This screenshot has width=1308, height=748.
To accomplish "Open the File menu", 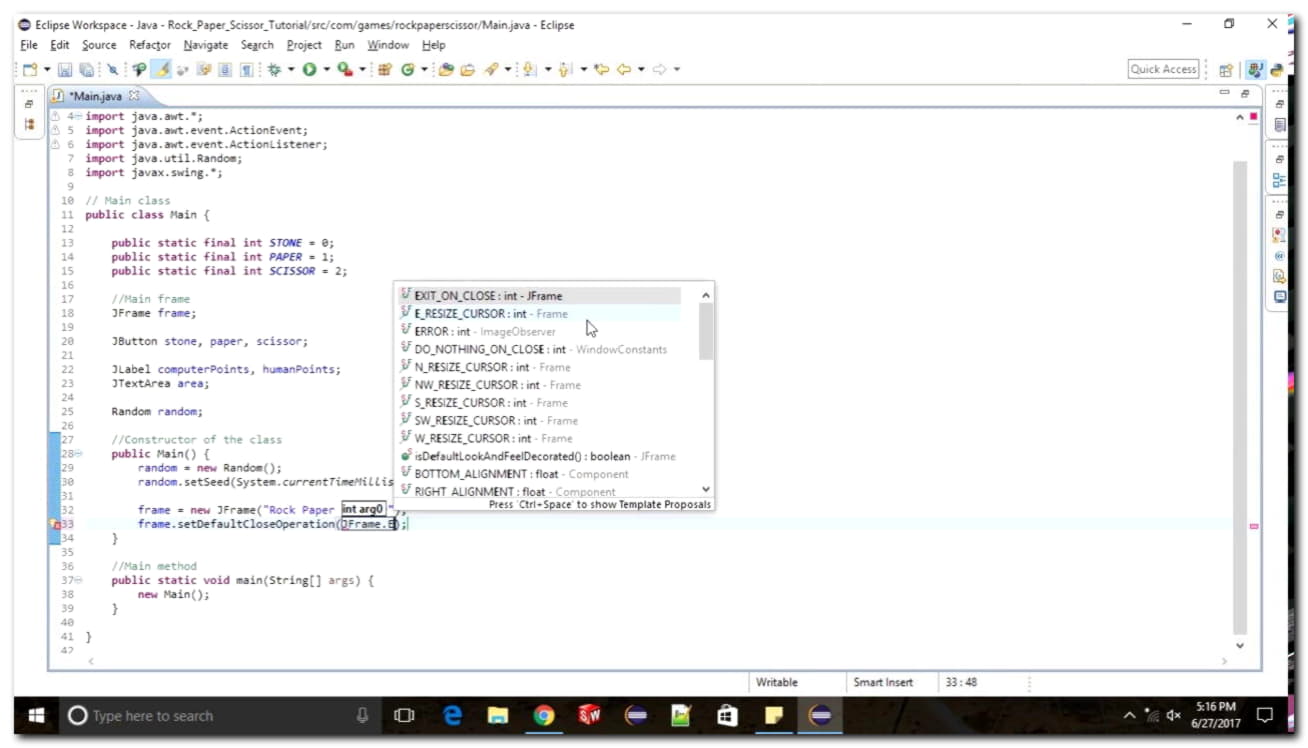I will coord(29,45).
